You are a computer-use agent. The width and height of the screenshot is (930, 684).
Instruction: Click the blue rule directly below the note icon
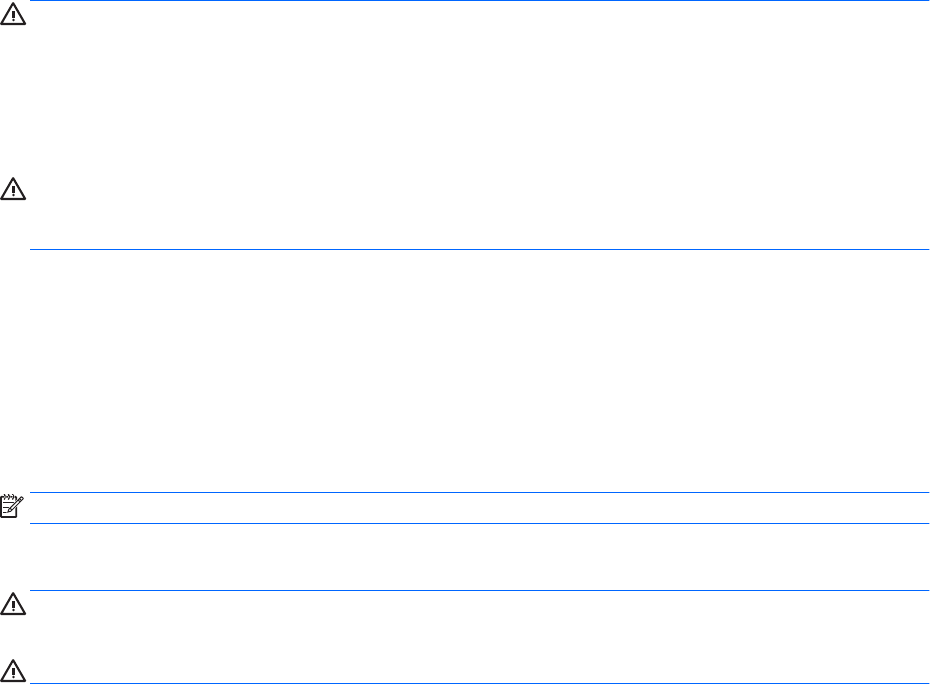click(x=480, y=523)
